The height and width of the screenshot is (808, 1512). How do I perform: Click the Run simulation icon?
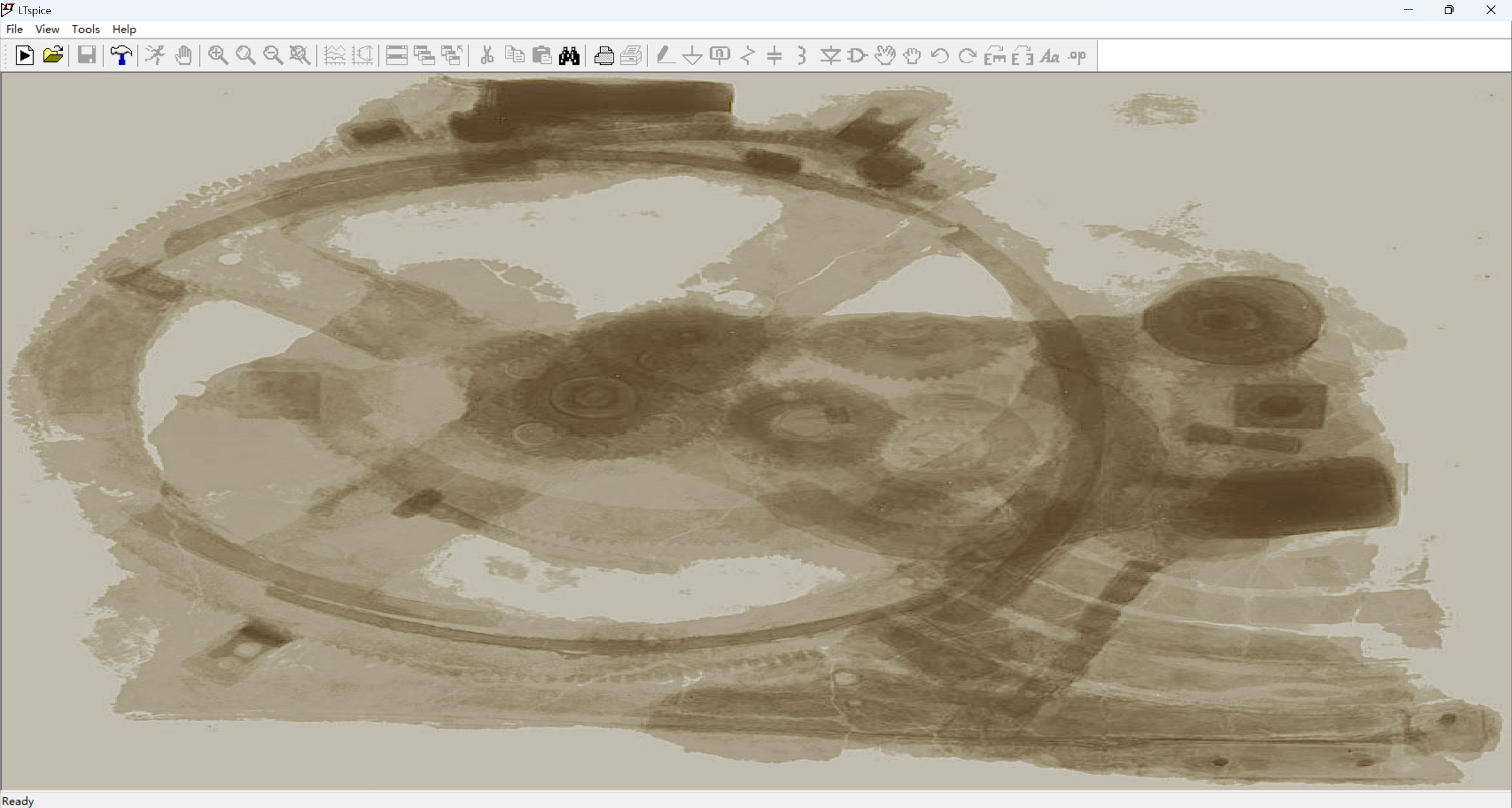pos(155,56)
